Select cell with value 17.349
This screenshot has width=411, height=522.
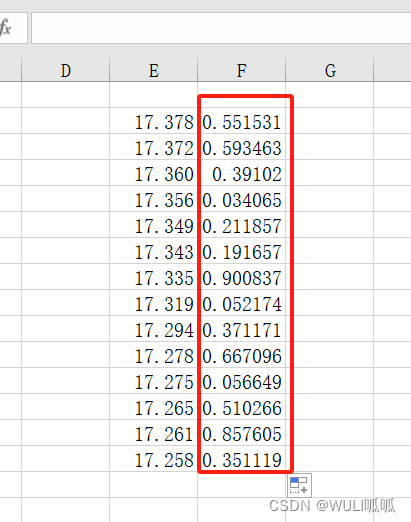click(154, 225)
